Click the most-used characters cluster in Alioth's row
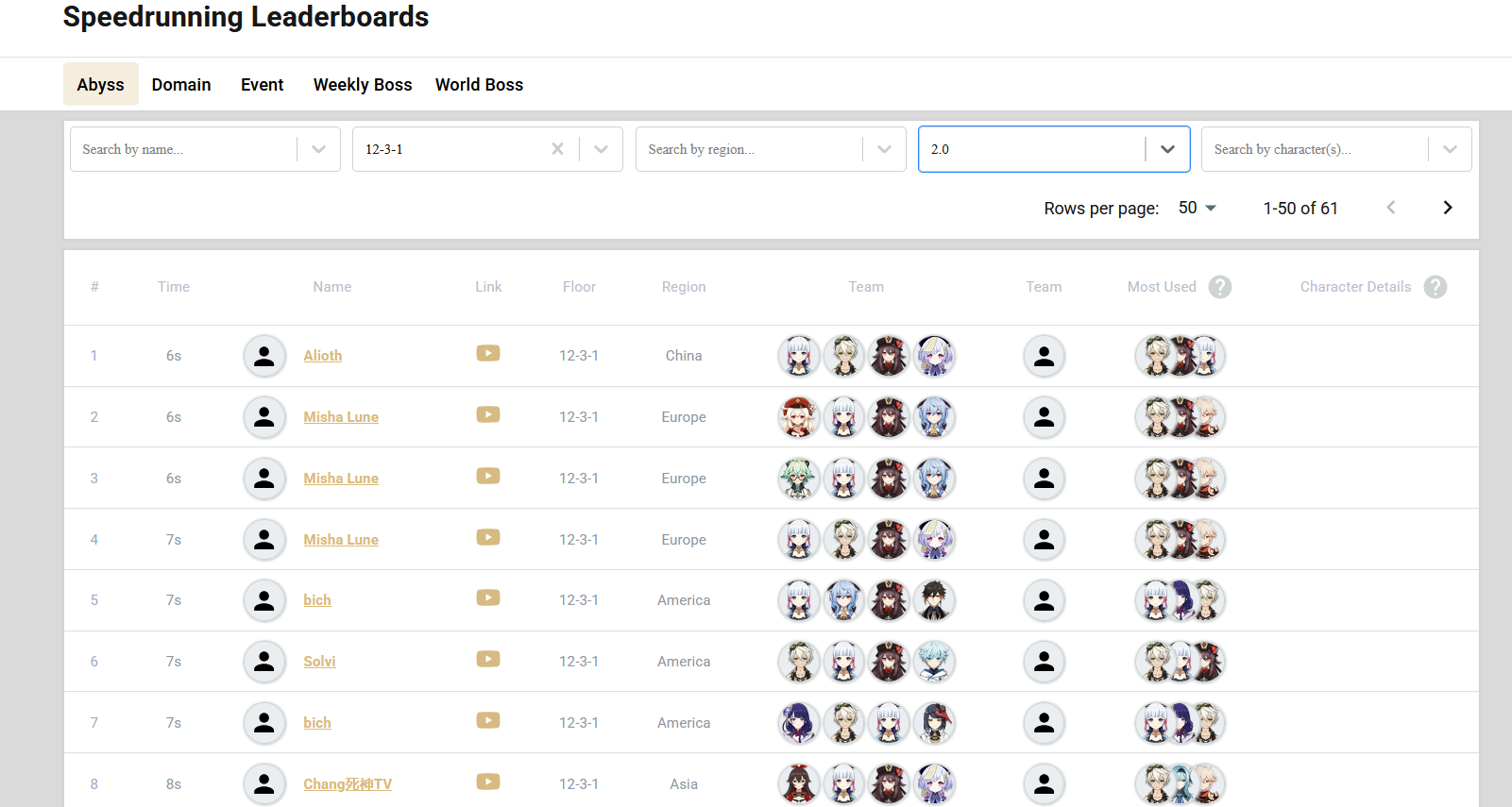1512x807 pixels. (1181, 356)
